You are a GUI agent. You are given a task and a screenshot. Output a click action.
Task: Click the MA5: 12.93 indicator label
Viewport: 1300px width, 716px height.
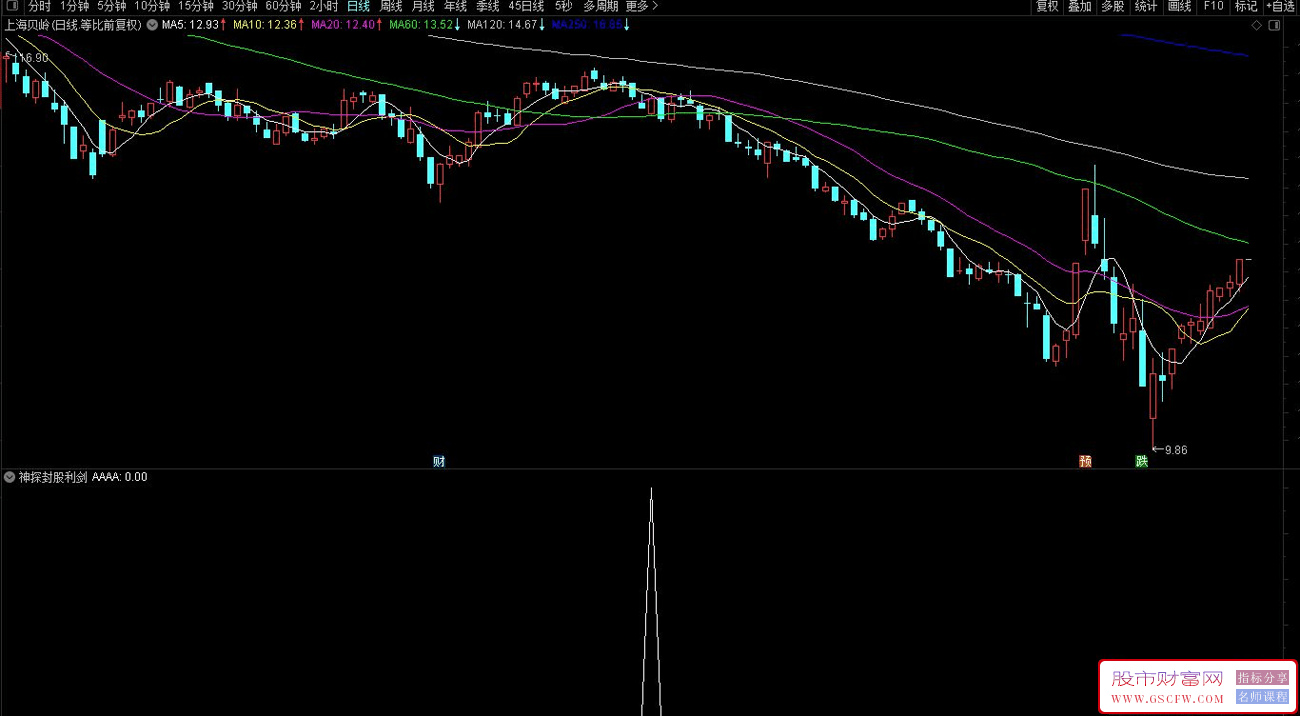pyautogui.click(x=194, y=25)
